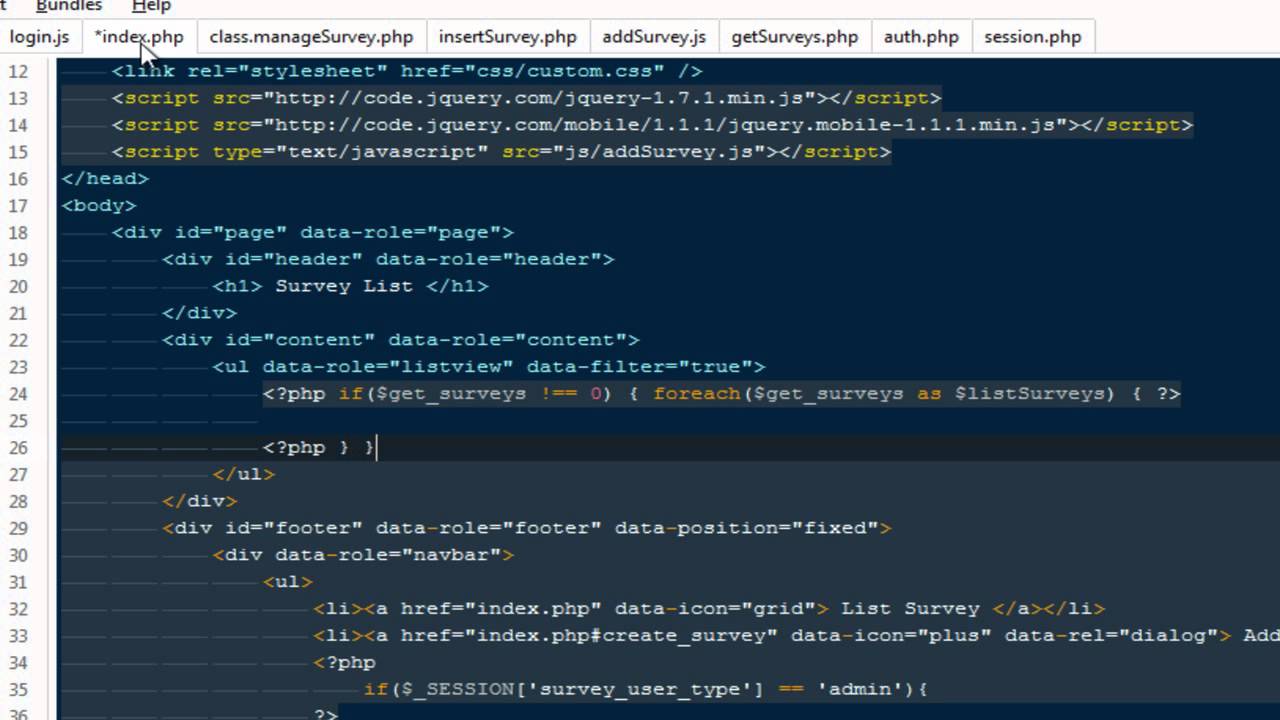Viewport: 1280px width, 720px height.
Task: Click line number 29 in gutter
Action: [18, 528]
